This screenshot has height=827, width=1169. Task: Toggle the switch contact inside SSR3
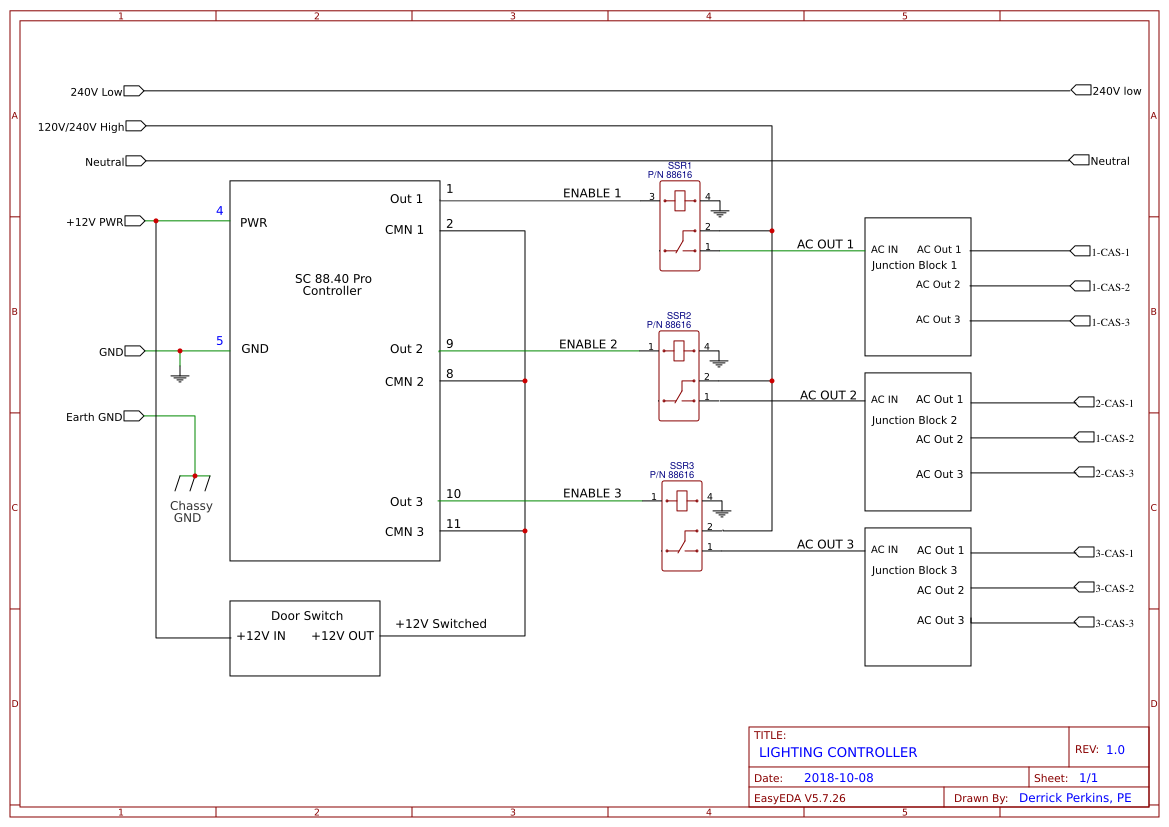[680, 548]
